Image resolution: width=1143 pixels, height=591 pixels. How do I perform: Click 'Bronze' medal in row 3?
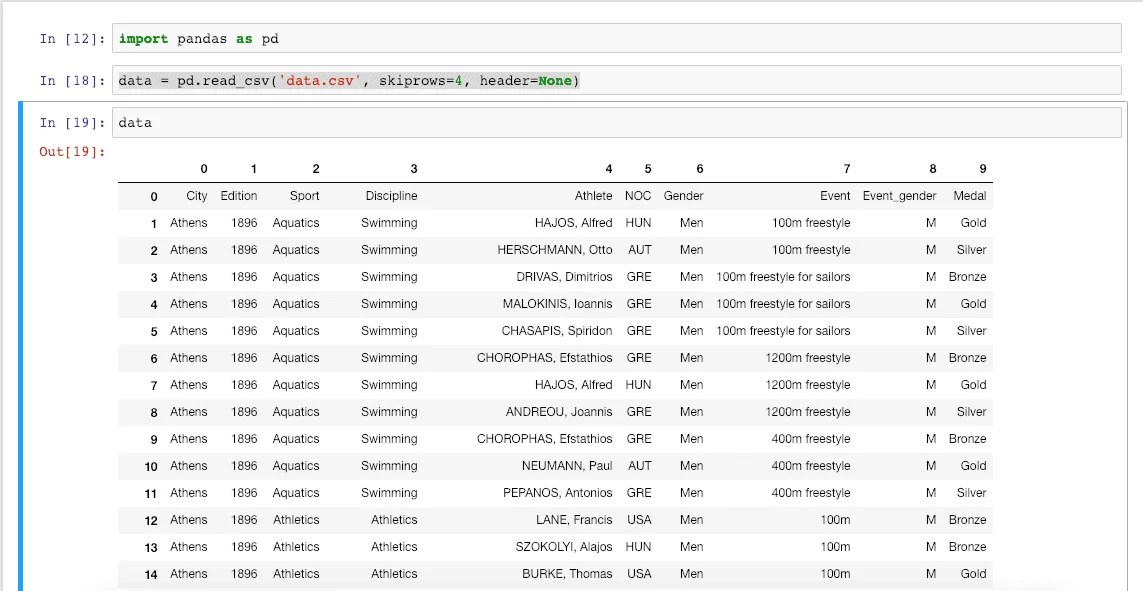click(968, 277)
